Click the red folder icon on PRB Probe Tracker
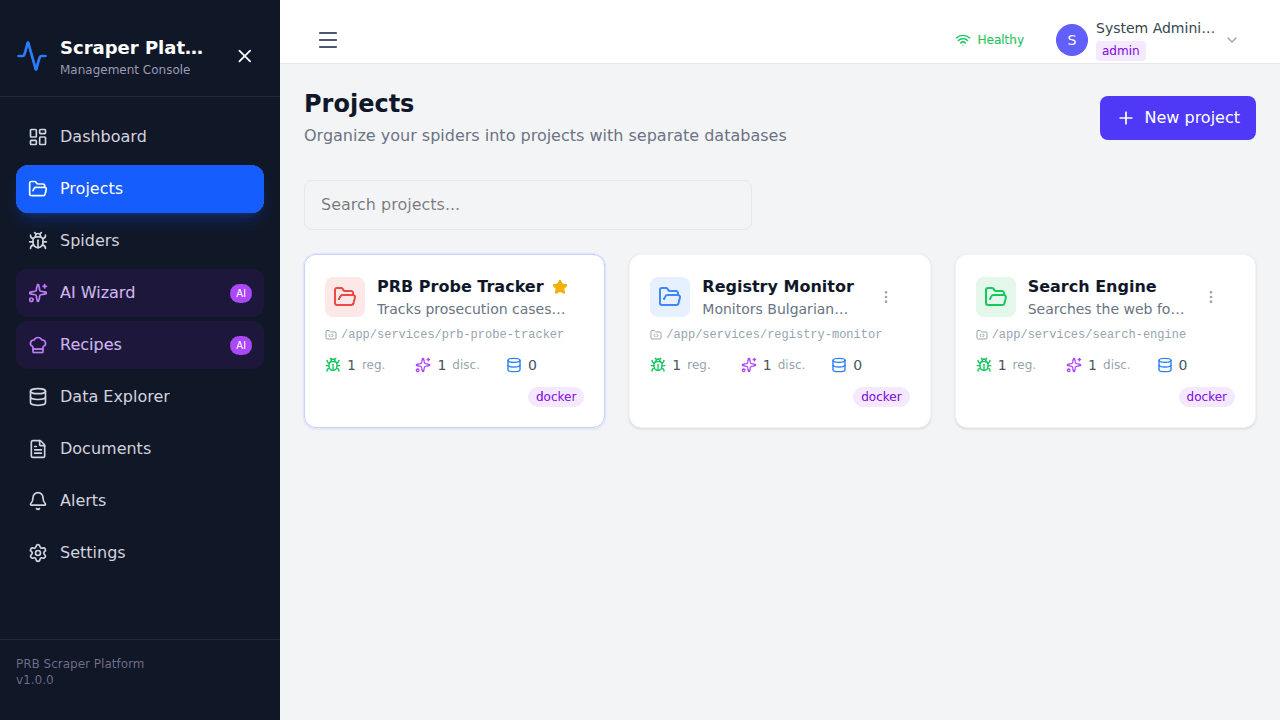1280x720 pixels. click(x=344, y=297)
